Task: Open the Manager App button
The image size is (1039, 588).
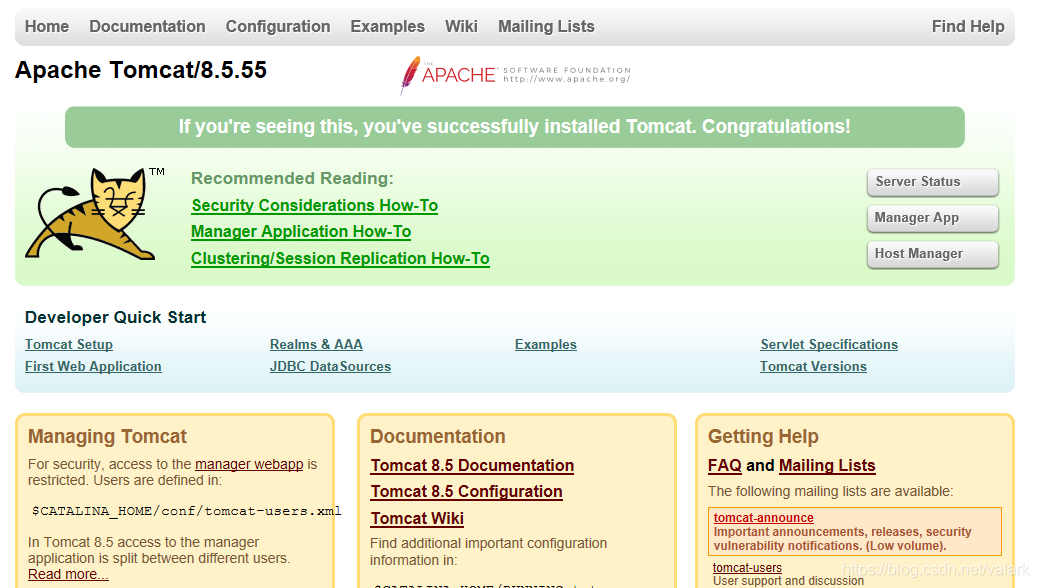Action: click(x=932, y=218)
